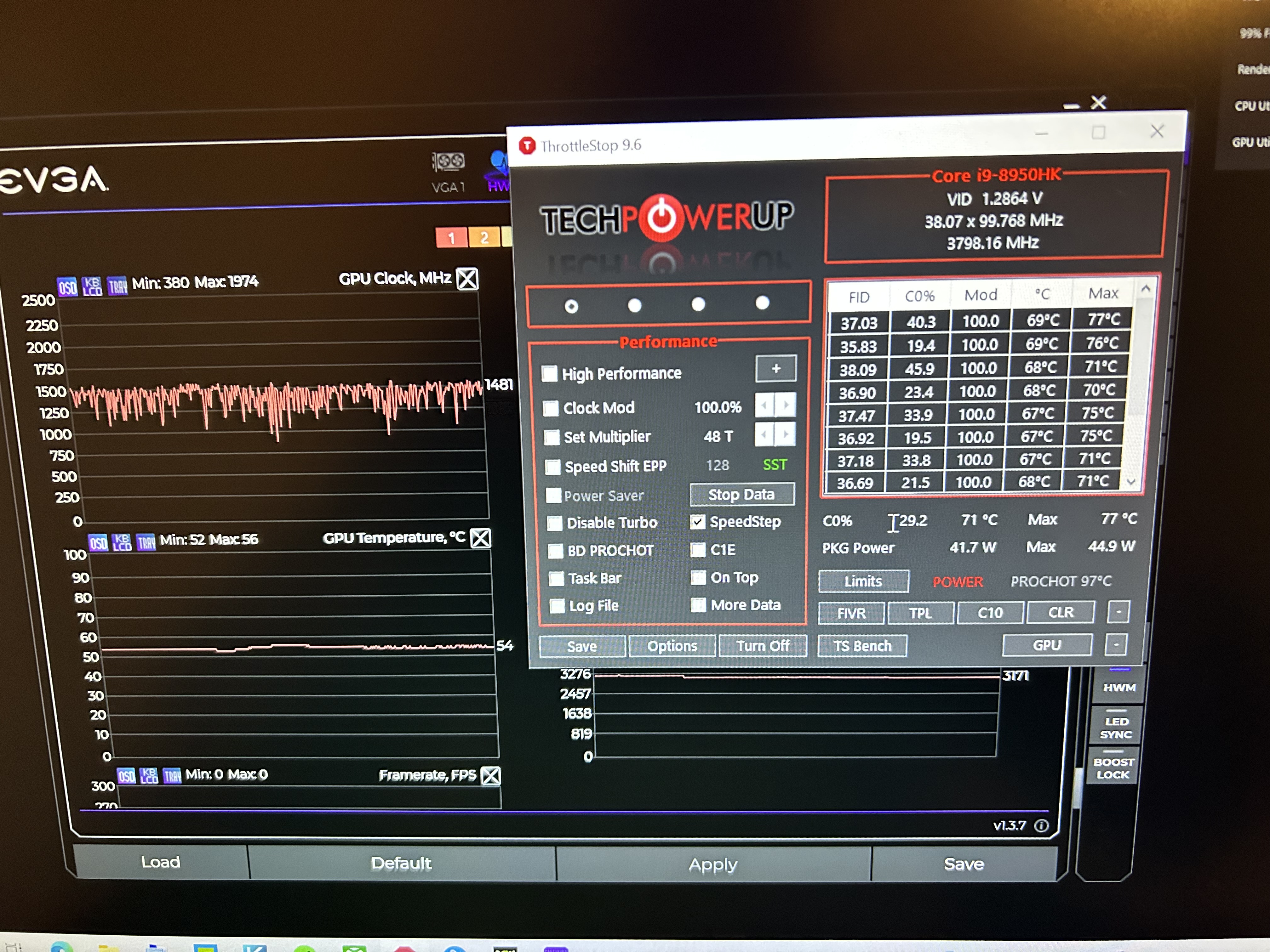Open the HW monitor icon in EVGA

click(498, 172)
